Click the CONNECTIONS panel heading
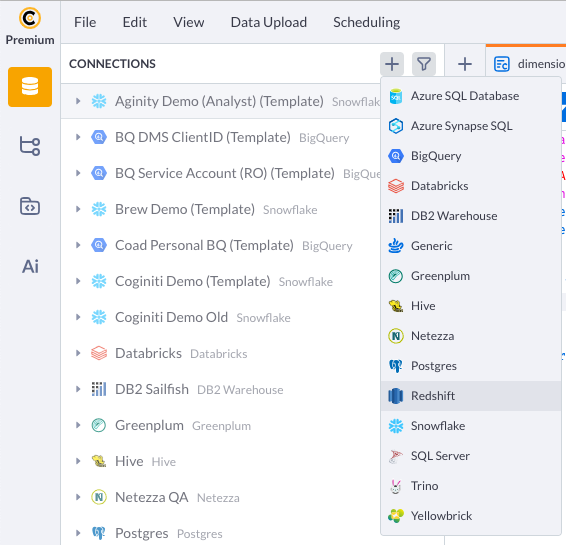This screenshot has width=566, height=545. pos(112,64)
